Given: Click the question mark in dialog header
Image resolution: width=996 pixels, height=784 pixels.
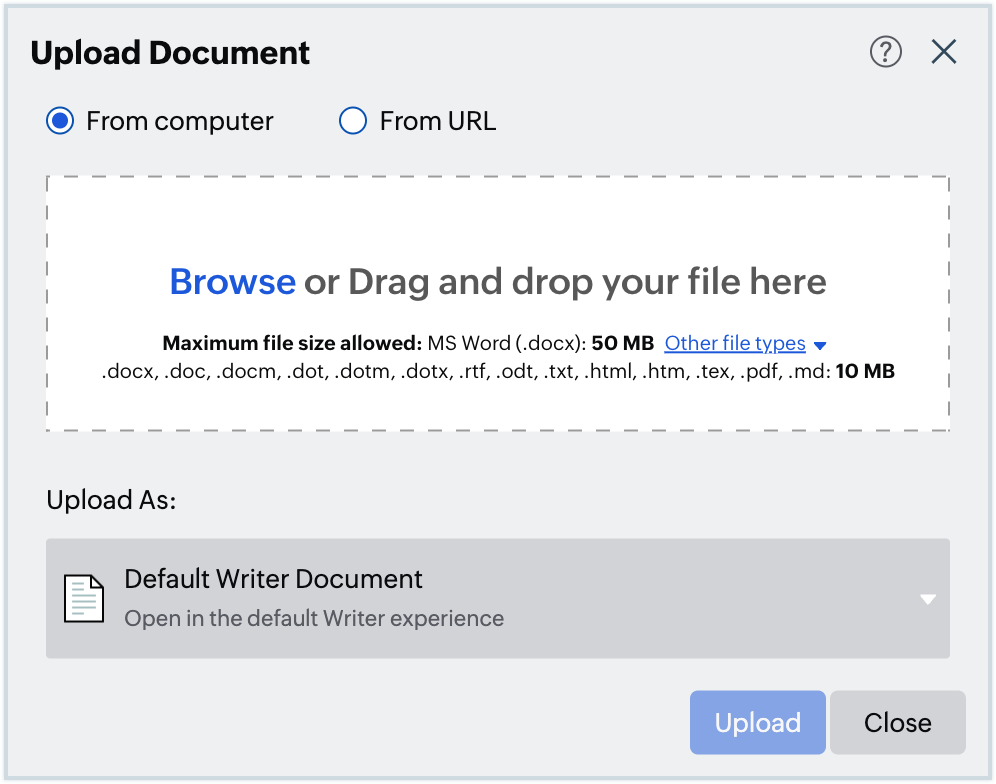Looking at the screenshot, I should (x=885, y=51).
